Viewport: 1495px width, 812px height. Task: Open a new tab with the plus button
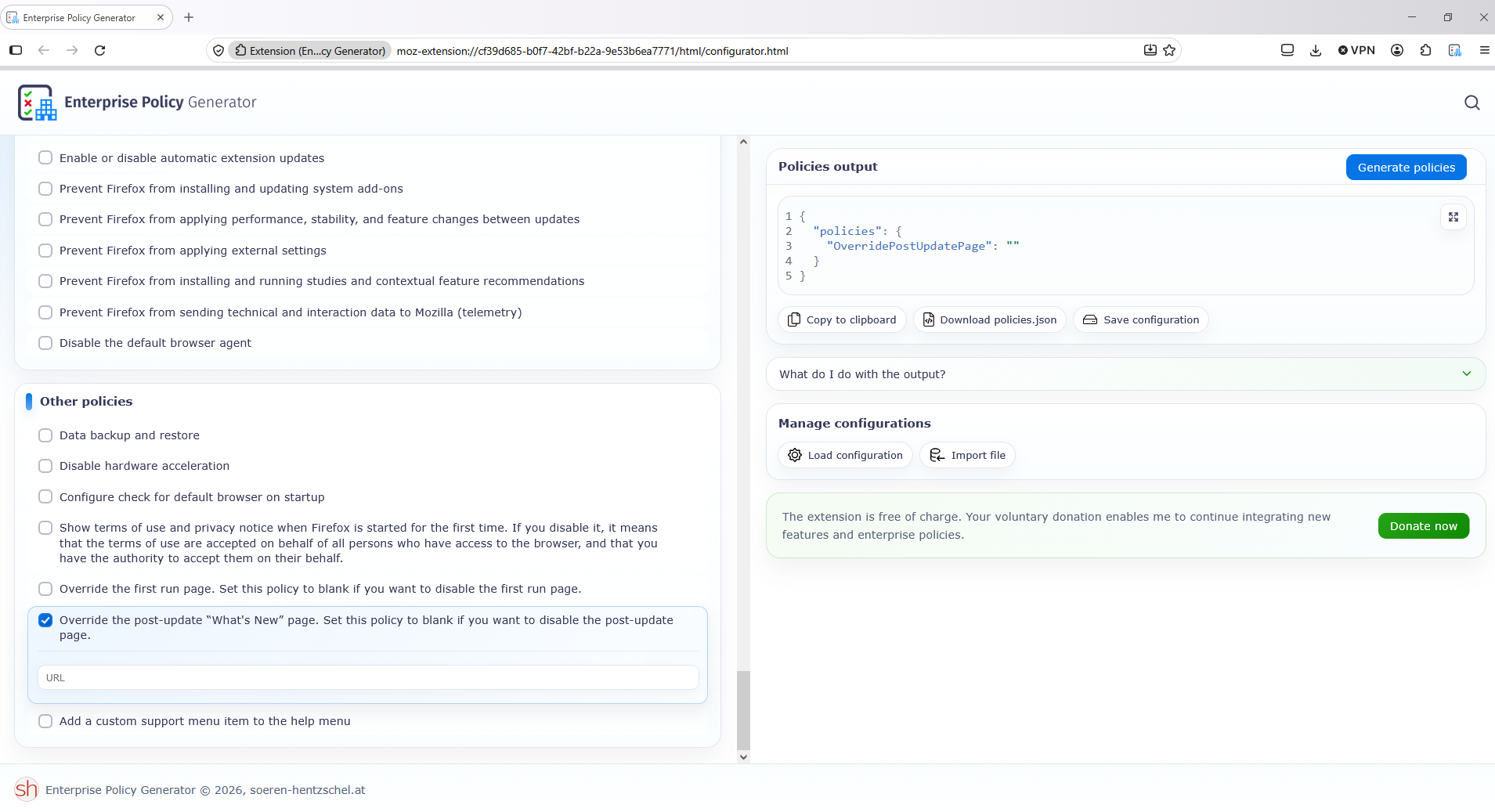pyautogui.click(x=189, y=17)
